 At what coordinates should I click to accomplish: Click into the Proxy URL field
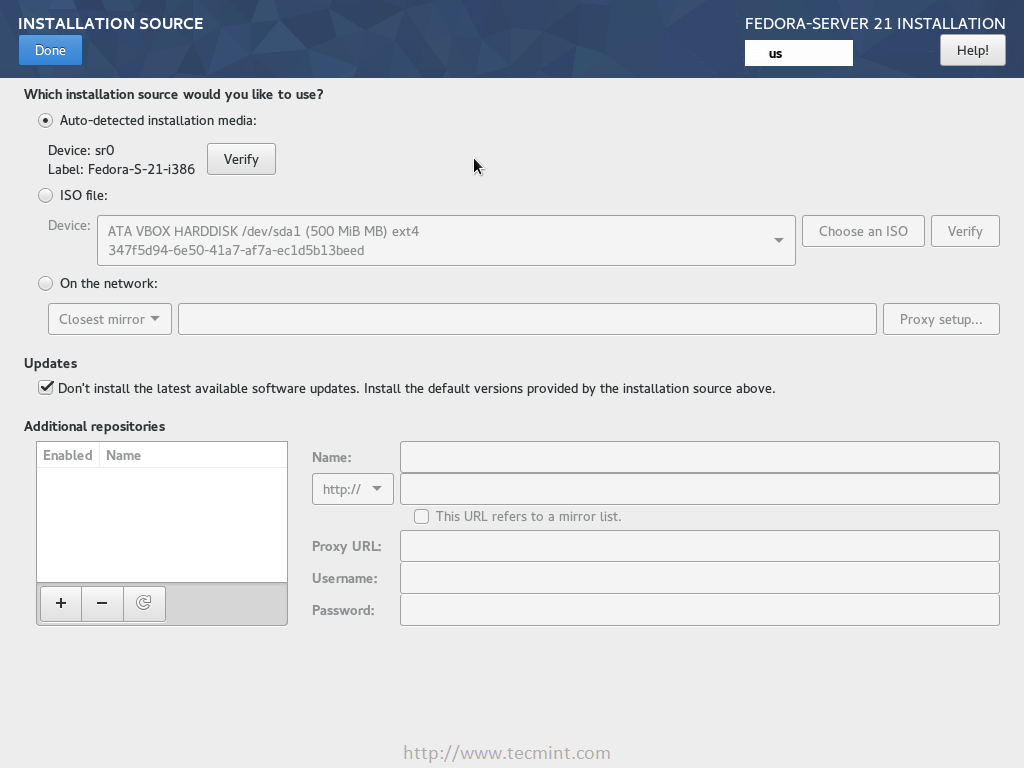pyautogui.click(x=699, y=546)
